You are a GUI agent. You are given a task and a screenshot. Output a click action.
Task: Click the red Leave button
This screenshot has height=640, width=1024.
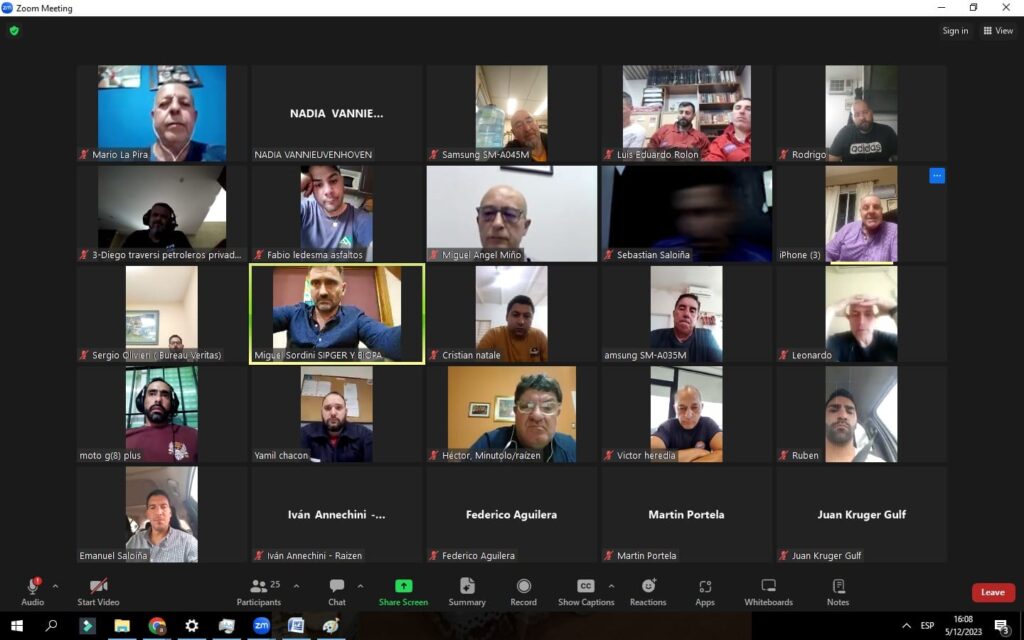992,592
